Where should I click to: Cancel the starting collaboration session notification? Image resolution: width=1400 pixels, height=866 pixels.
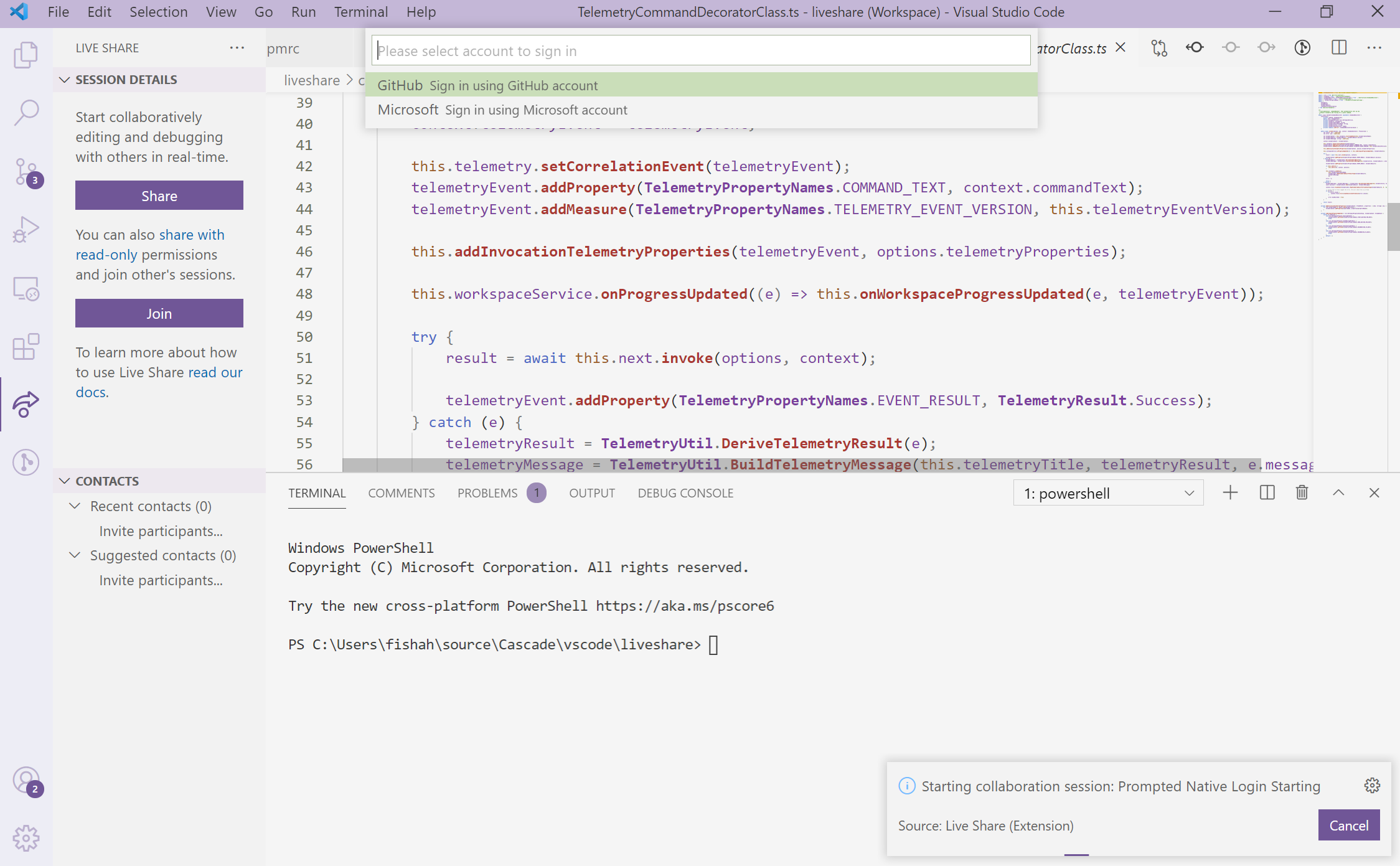click(x=1349, y=825)
